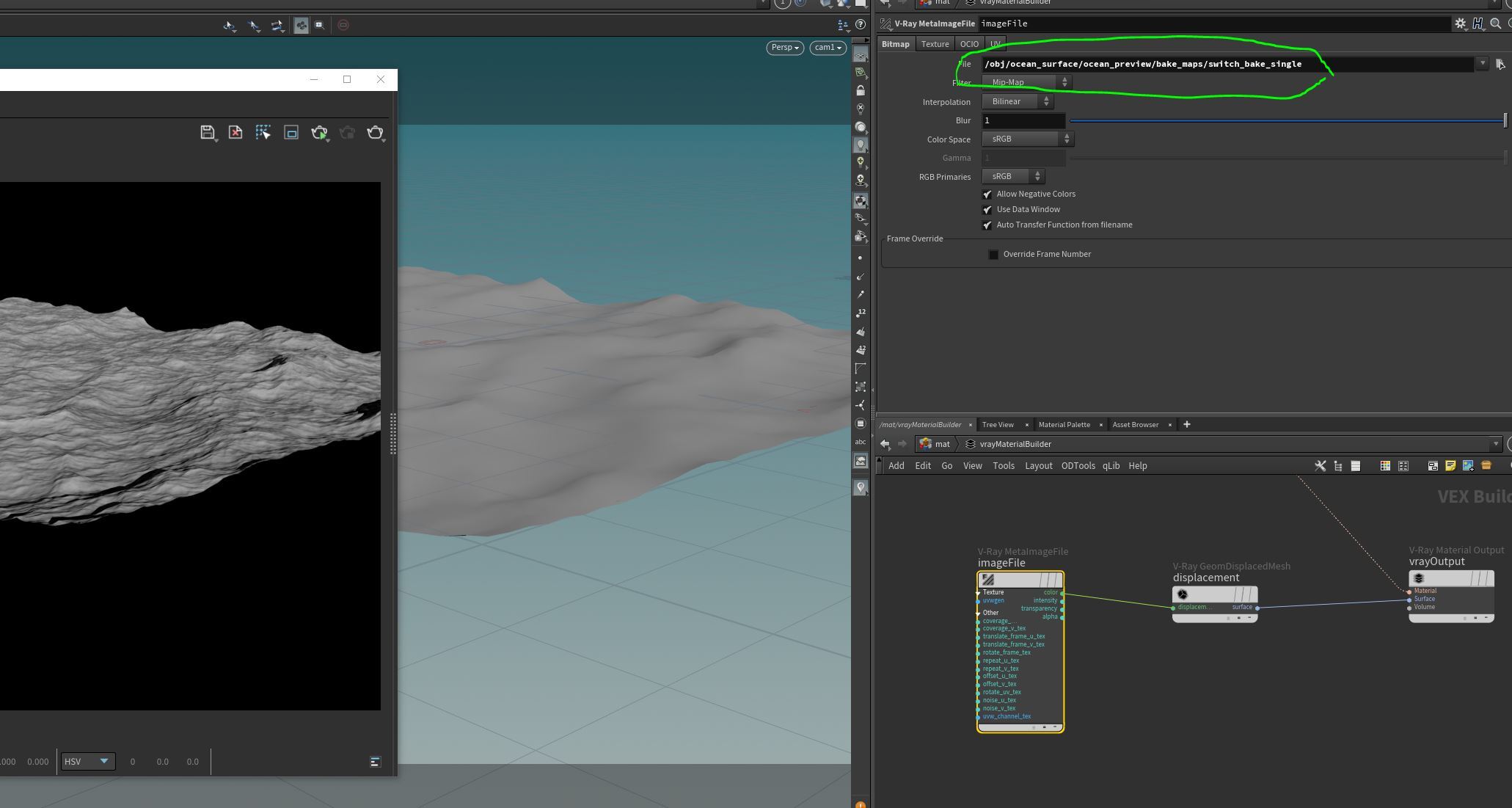This screenshot has width=1512, height=808.
Task: Open the file chooser icon beside the File path
Action: [x=1500, y=64]
